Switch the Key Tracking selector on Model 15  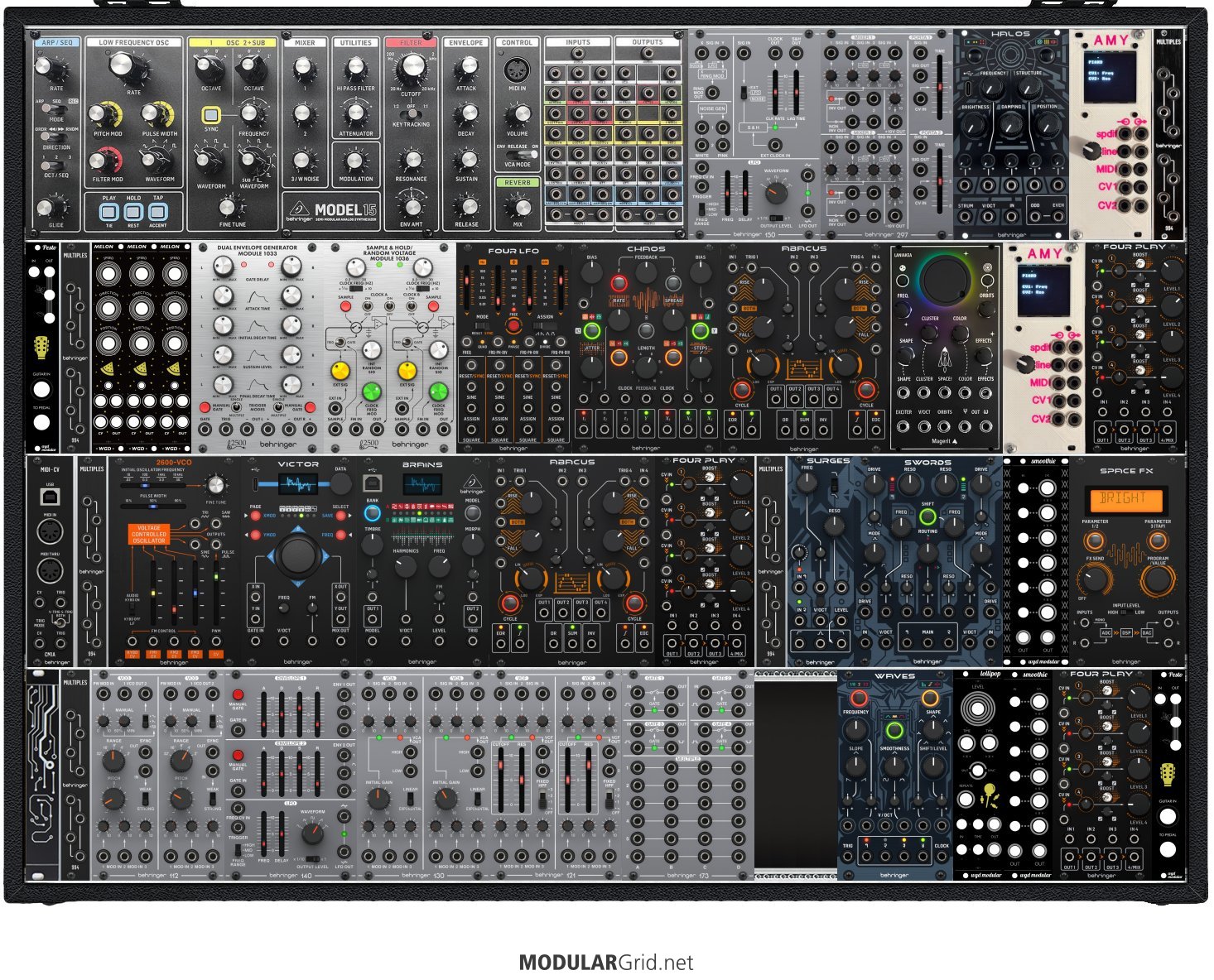411,113
